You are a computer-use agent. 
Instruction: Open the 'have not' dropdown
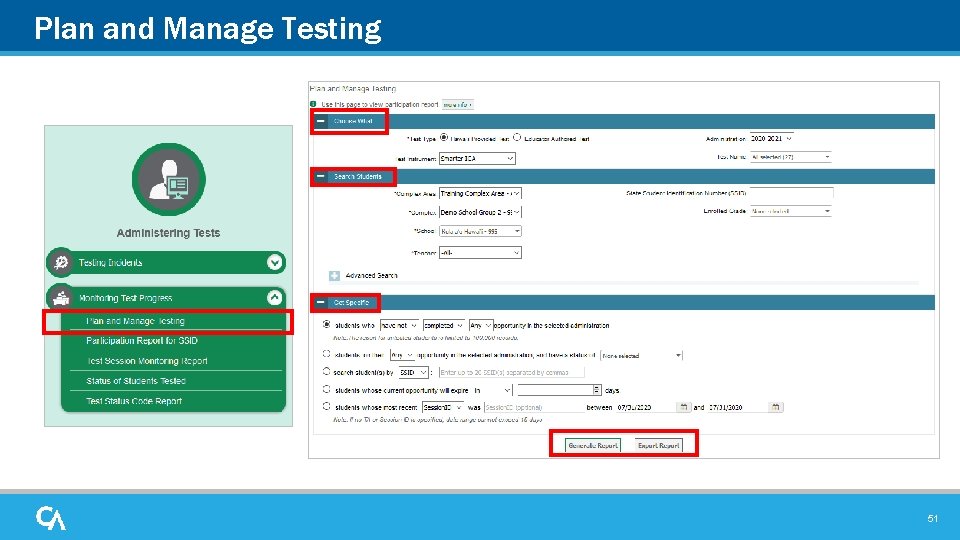399,326
